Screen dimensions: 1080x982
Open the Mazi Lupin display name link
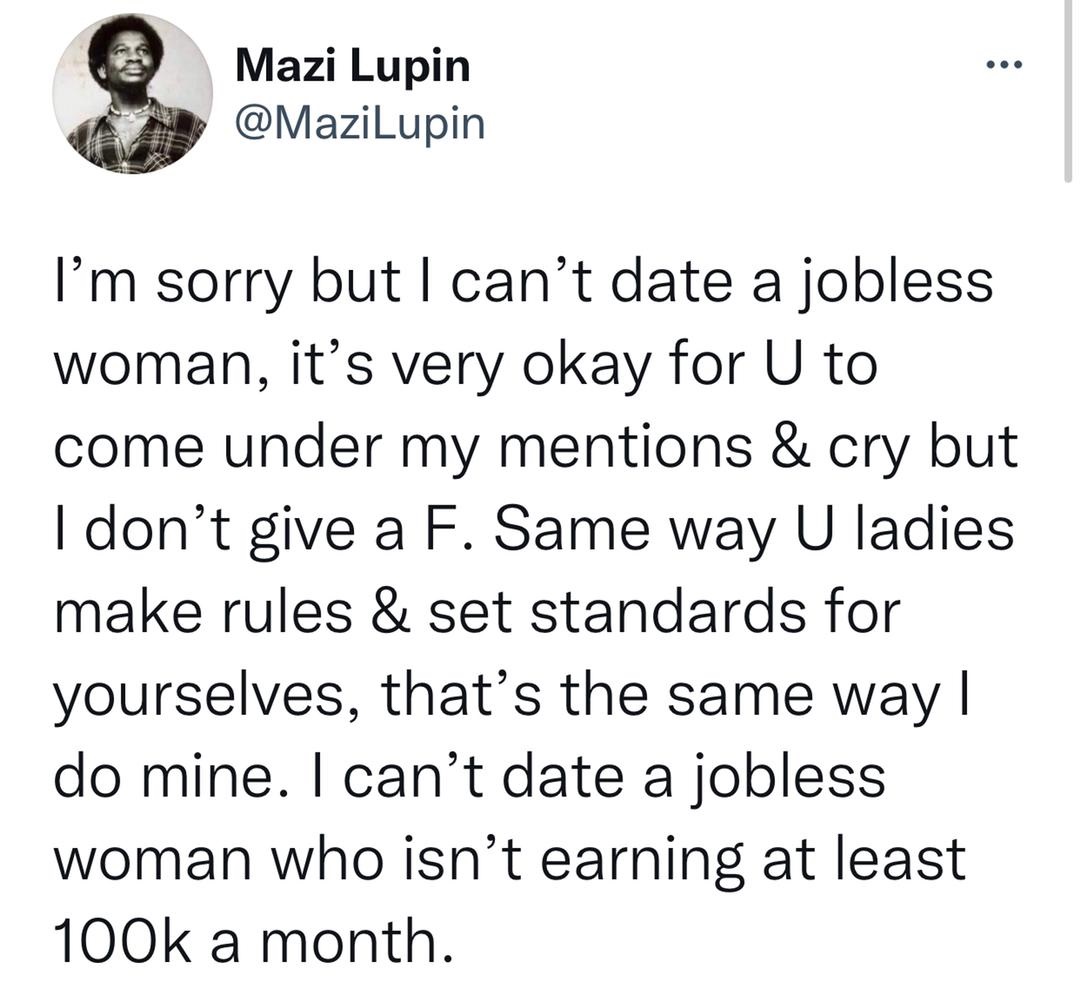(x=353, y=67)
